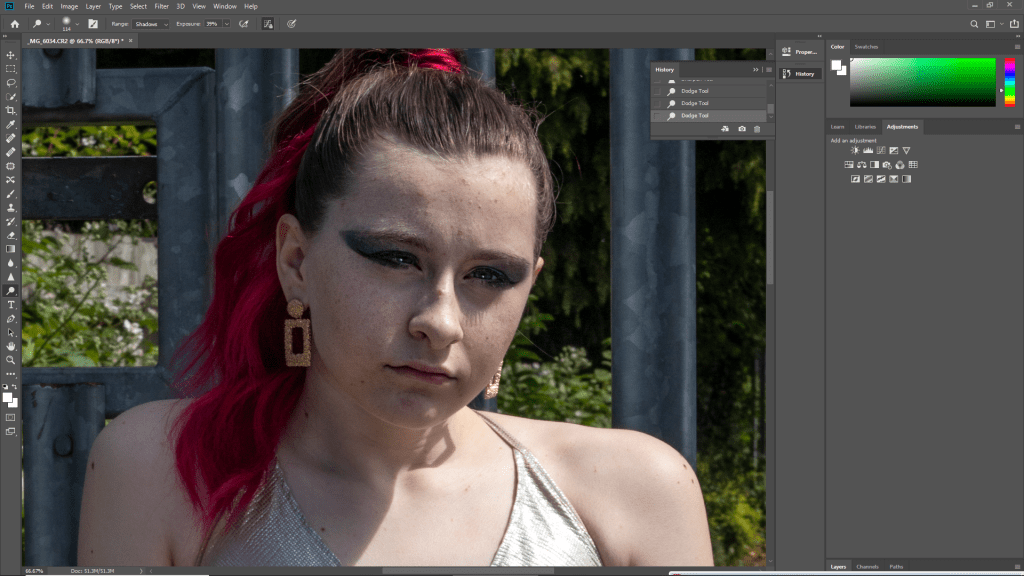This screenshot has height=576, width=1024.
Task: Close the _MG_6034.CR2 document tab
Action: [131, 40]
